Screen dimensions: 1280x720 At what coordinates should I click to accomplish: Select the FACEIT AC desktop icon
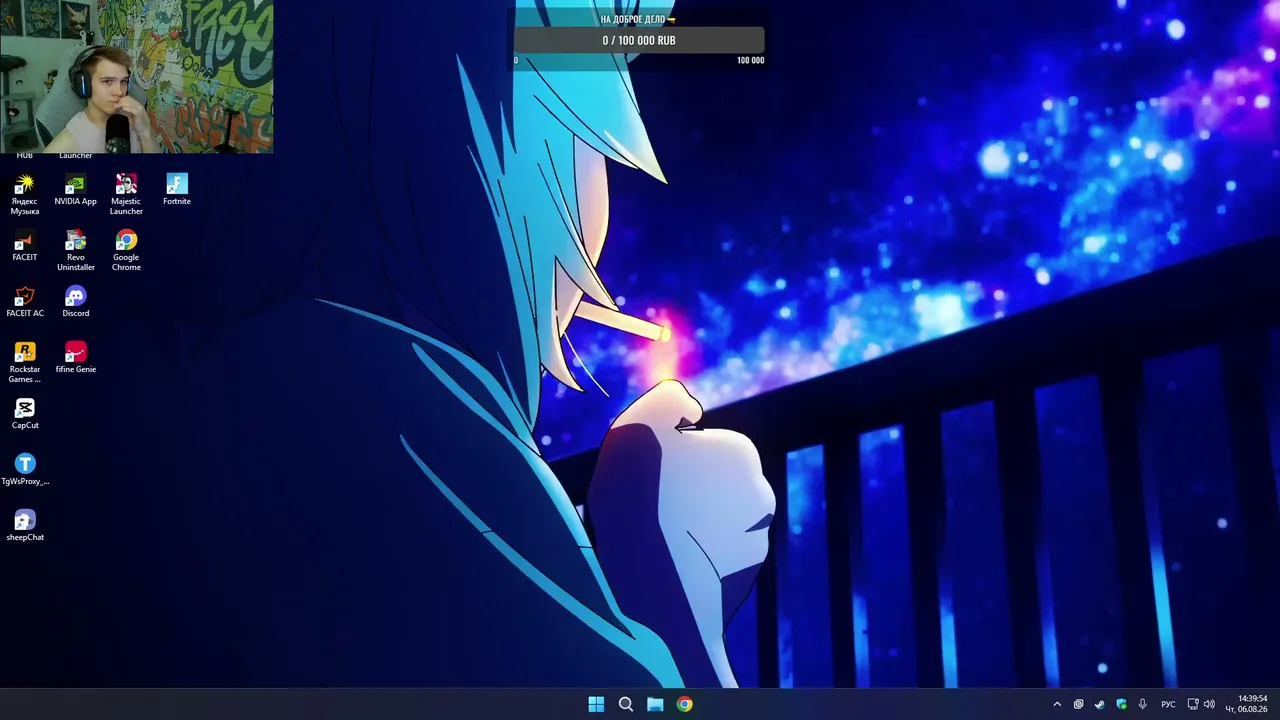25,302
